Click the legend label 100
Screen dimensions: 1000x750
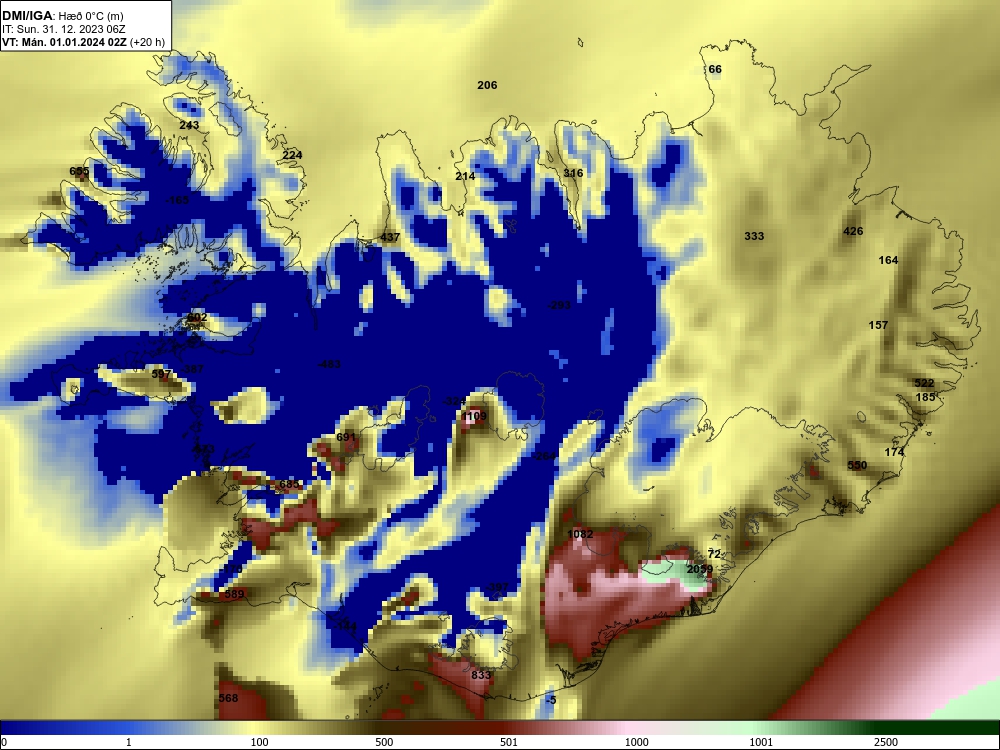(259, 742)
